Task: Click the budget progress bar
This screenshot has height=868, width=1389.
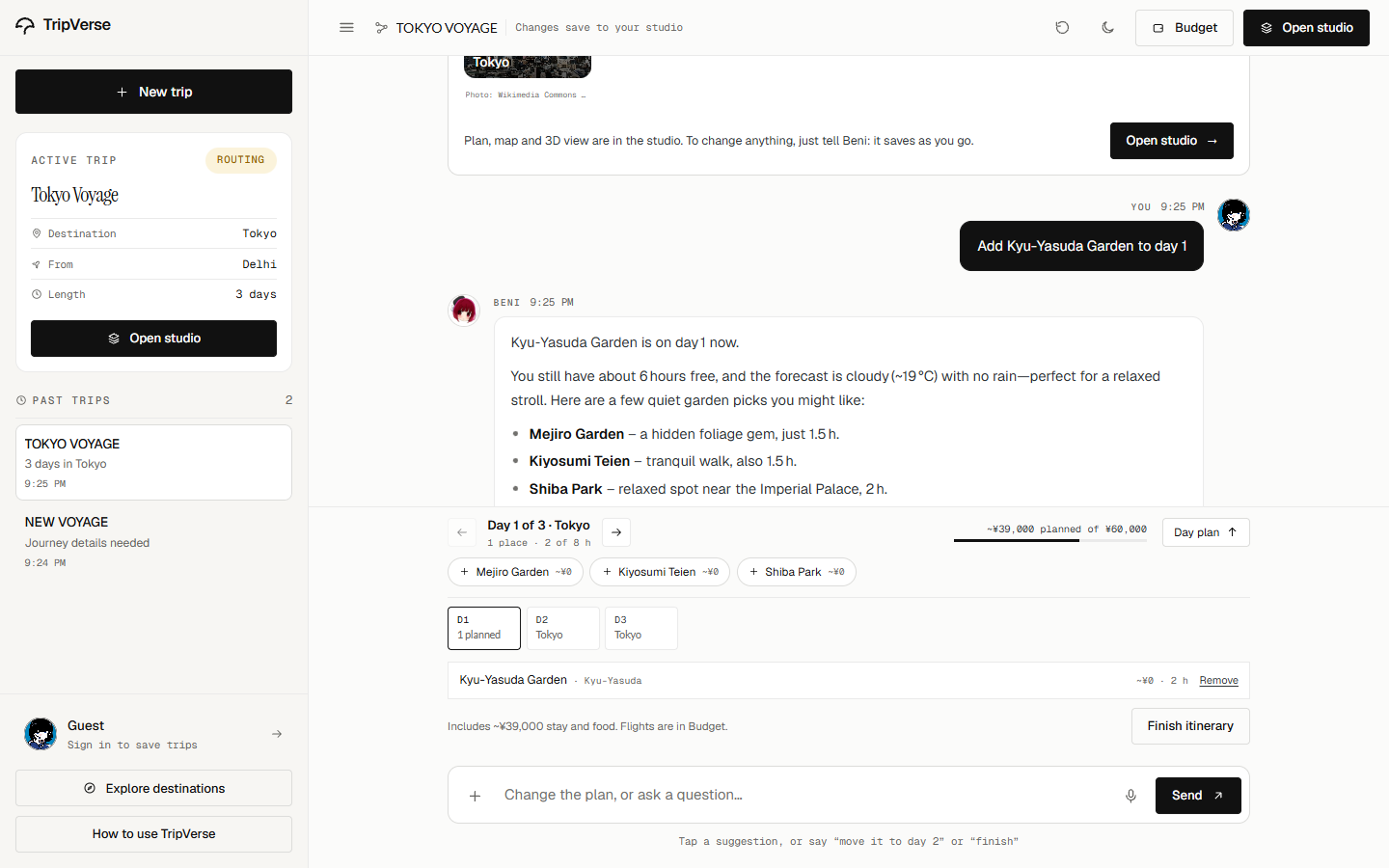Action: [1050, 541]
